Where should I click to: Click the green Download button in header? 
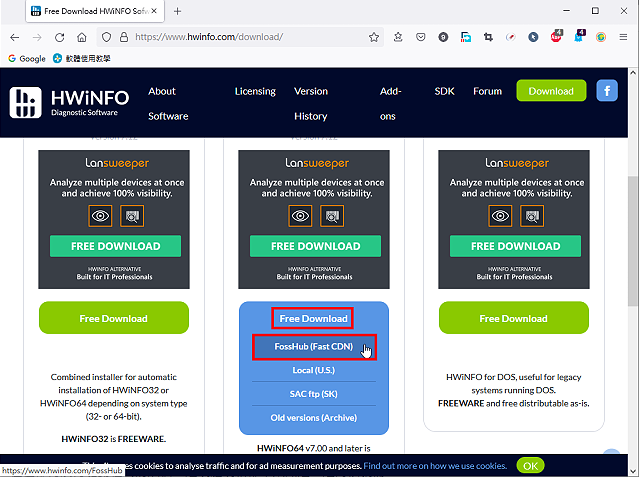click(x=551, y=91)
